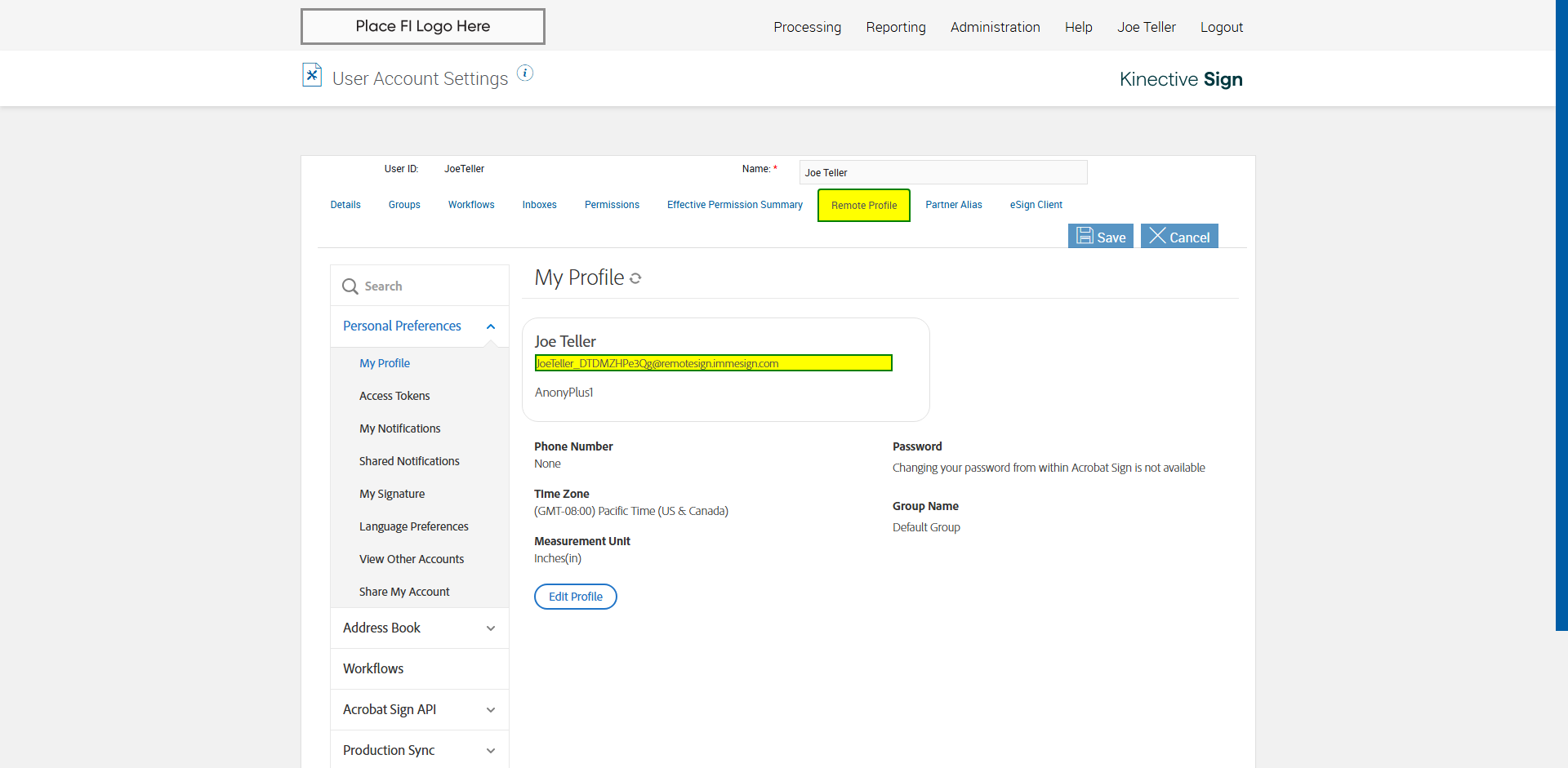Open the Help menu
This screenshot has width=1568, height=768.
(1078, 27)
